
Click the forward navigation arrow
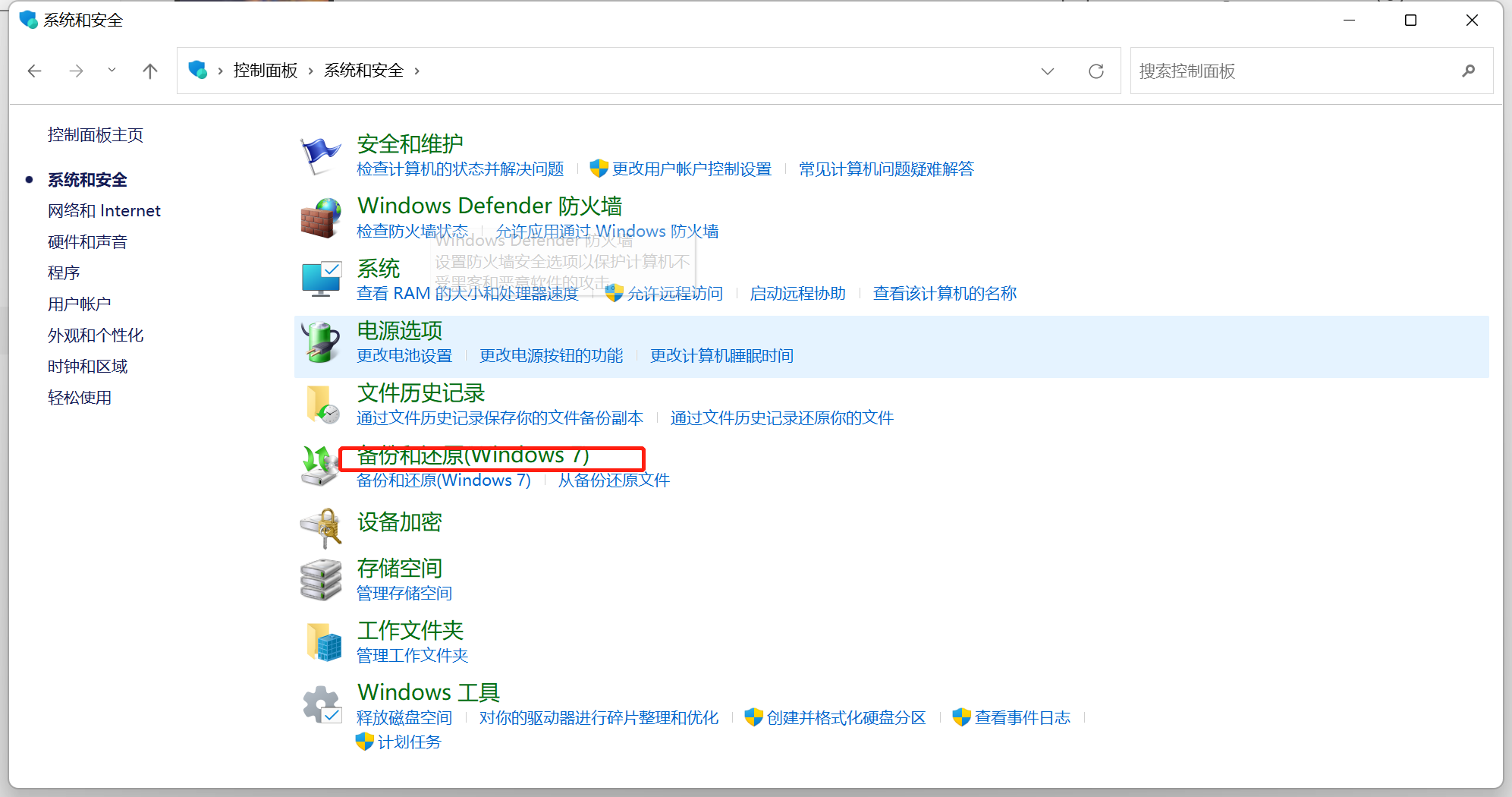coord(76,71)
